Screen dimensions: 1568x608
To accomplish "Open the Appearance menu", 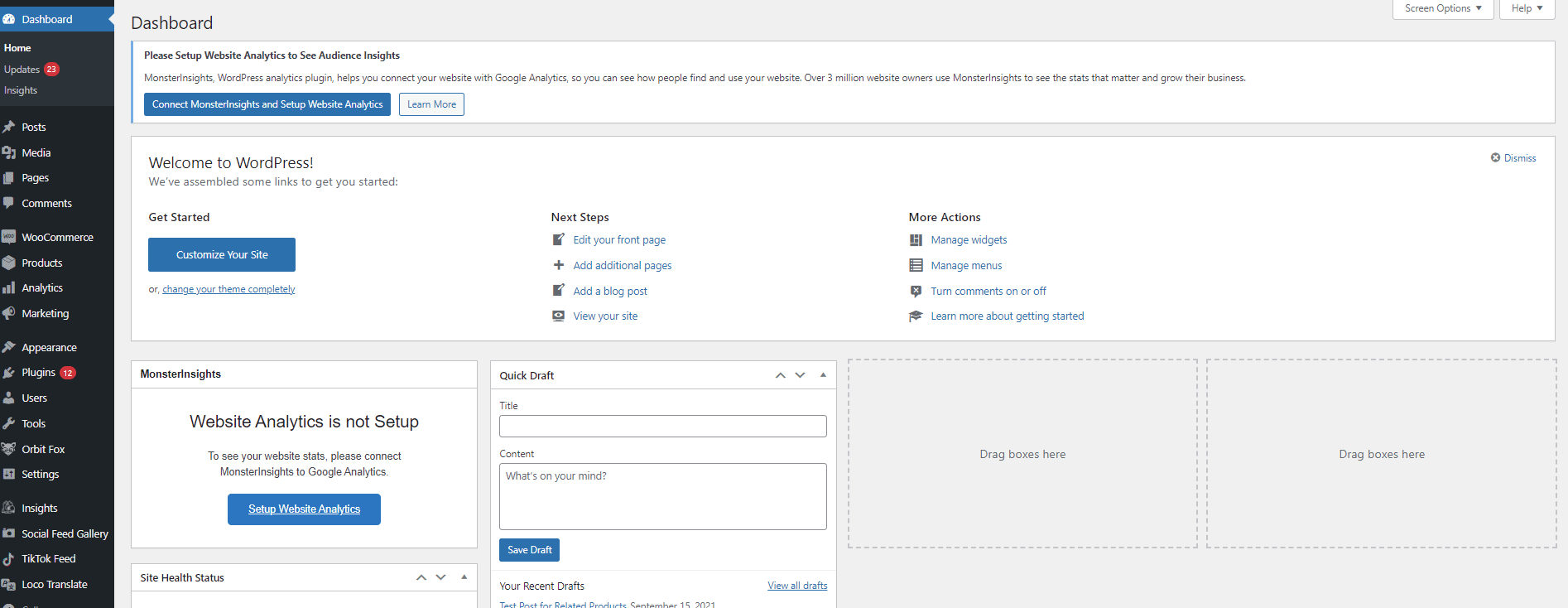I will pyautogui.click(x=57, y=347).
